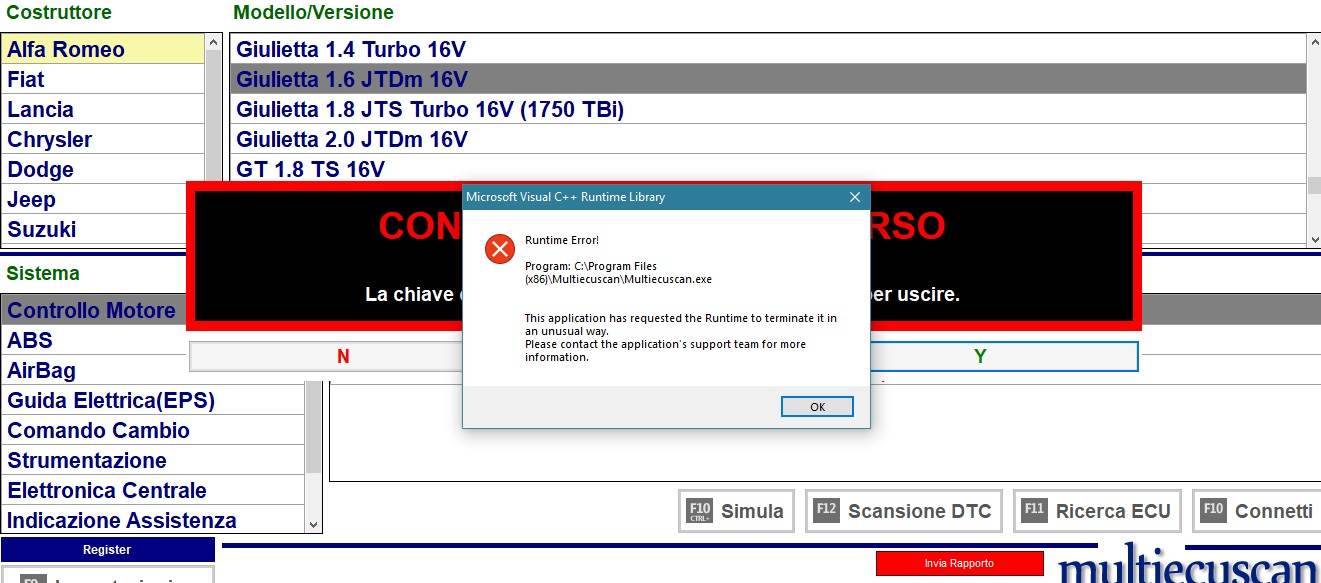
Task: Click the Sistema list scrollbar thumb
Action: pos(314,427)
